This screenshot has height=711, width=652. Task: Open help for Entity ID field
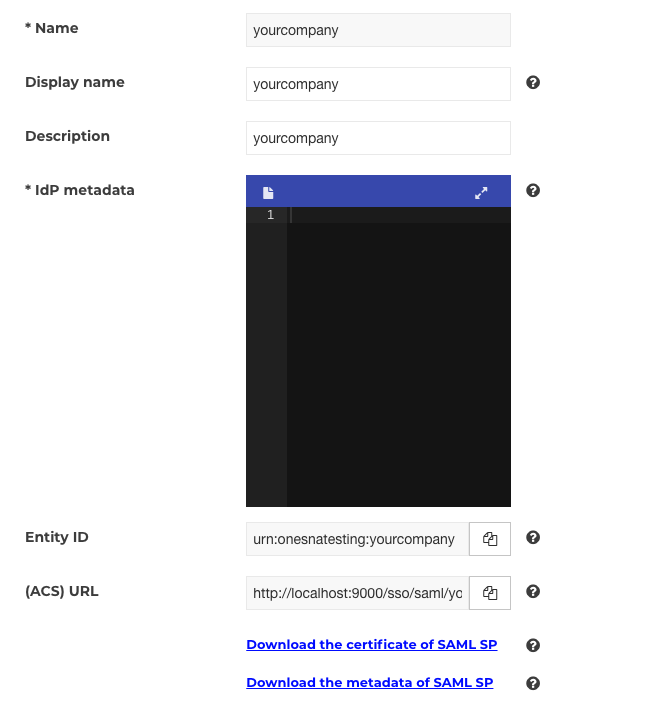coord(533,537)
